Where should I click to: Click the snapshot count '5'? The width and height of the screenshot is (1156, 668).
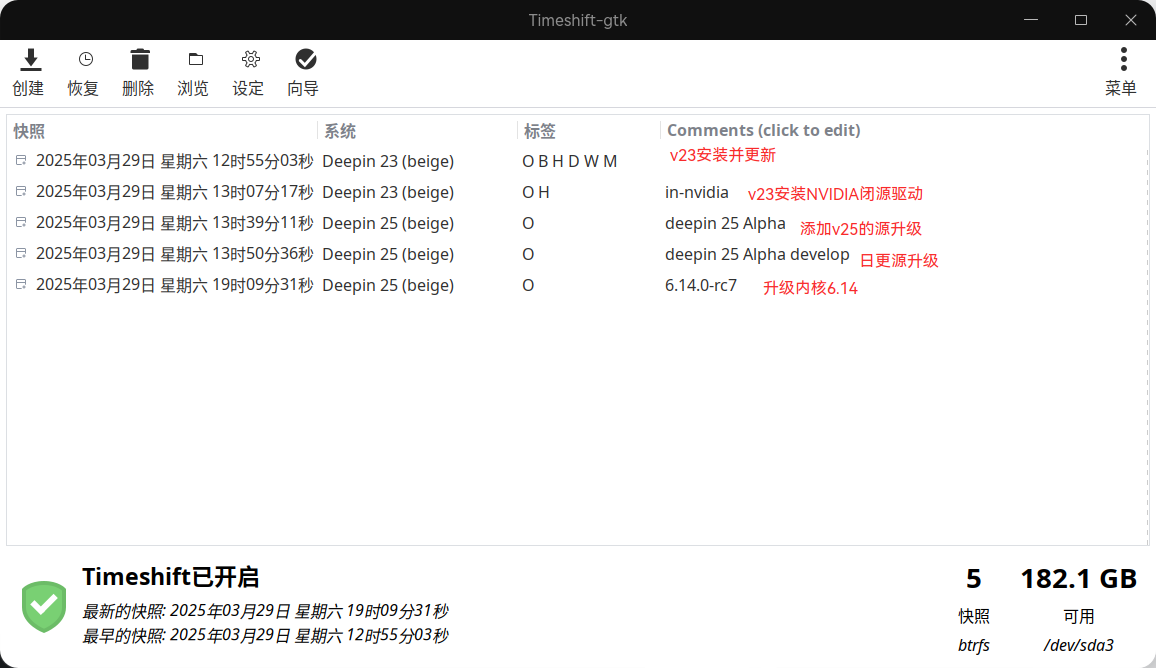click(974, 579)
